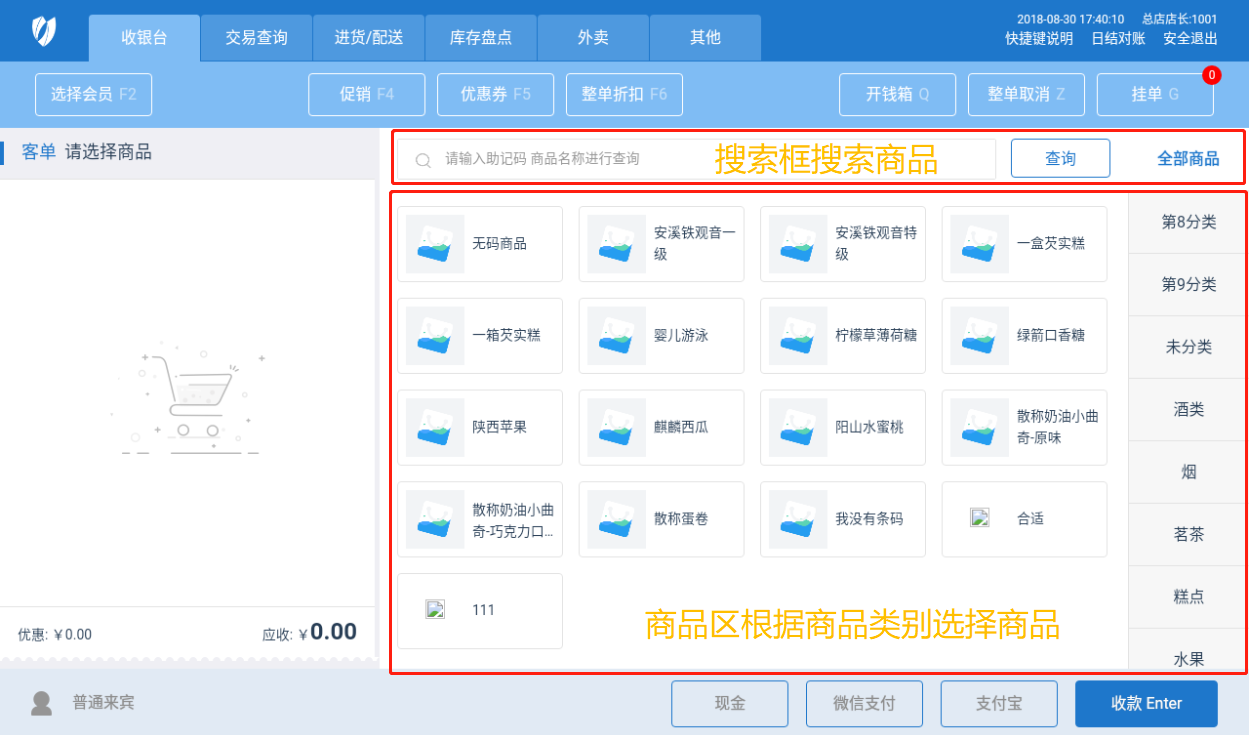Click the 陕西苹果 product thumbnail
This screenshot has width=1249, height=735.
(435, 427)
